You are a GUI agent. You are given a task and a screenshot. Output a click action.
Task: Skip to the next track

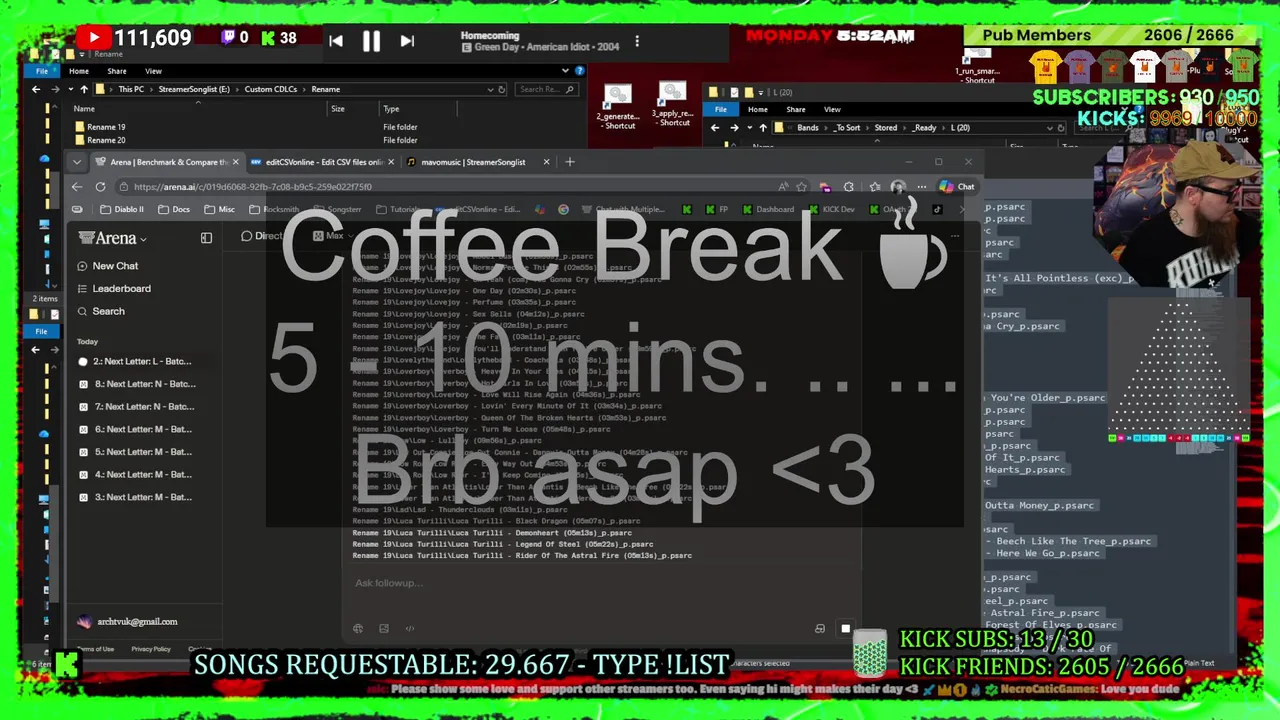(x=407, y=41)
